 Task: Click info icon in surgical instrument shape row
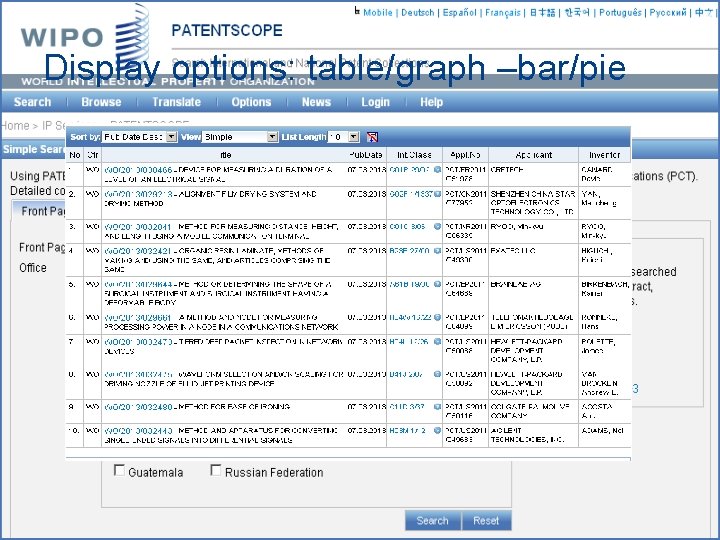(x=437, y=284)
